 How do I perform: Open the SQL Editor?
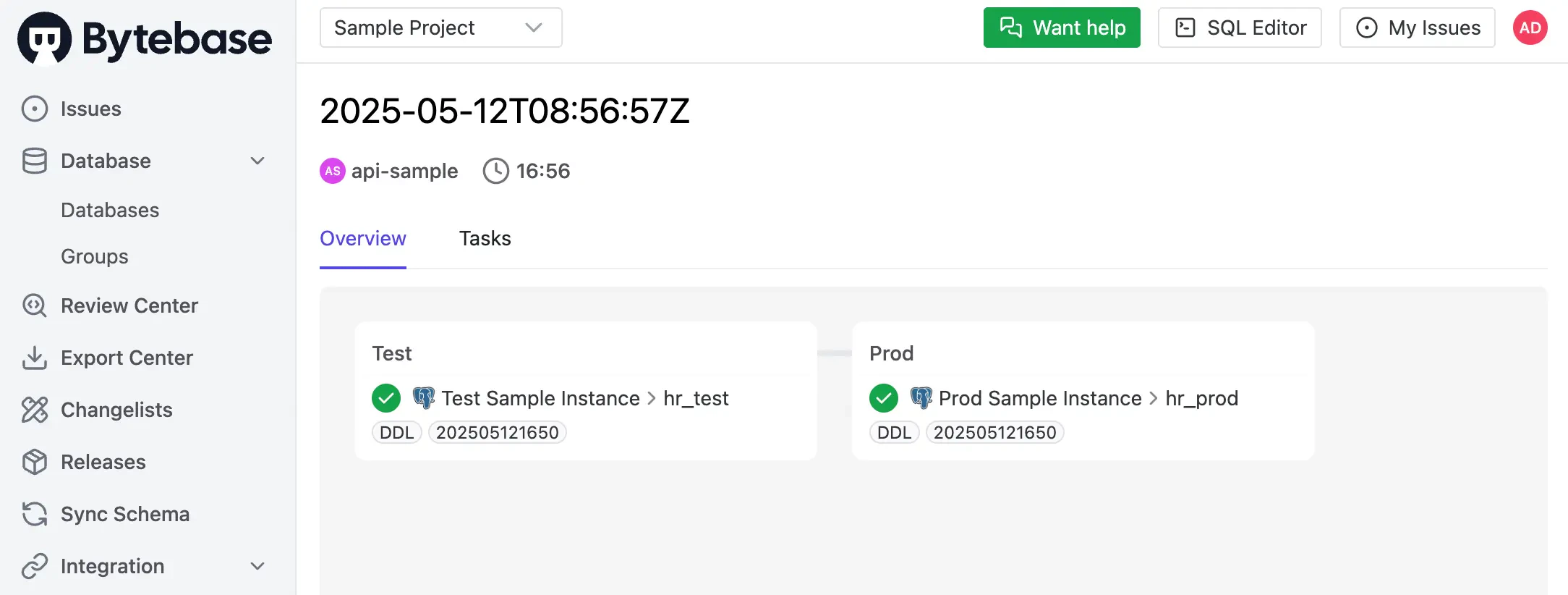[x=1240, y=28]
